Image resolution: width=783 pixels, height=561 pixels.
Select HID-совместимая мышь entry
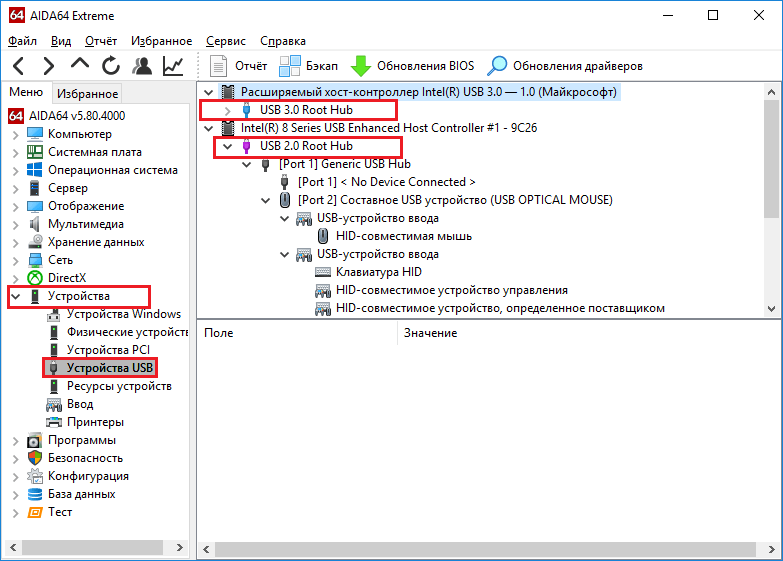click(403, 236)
